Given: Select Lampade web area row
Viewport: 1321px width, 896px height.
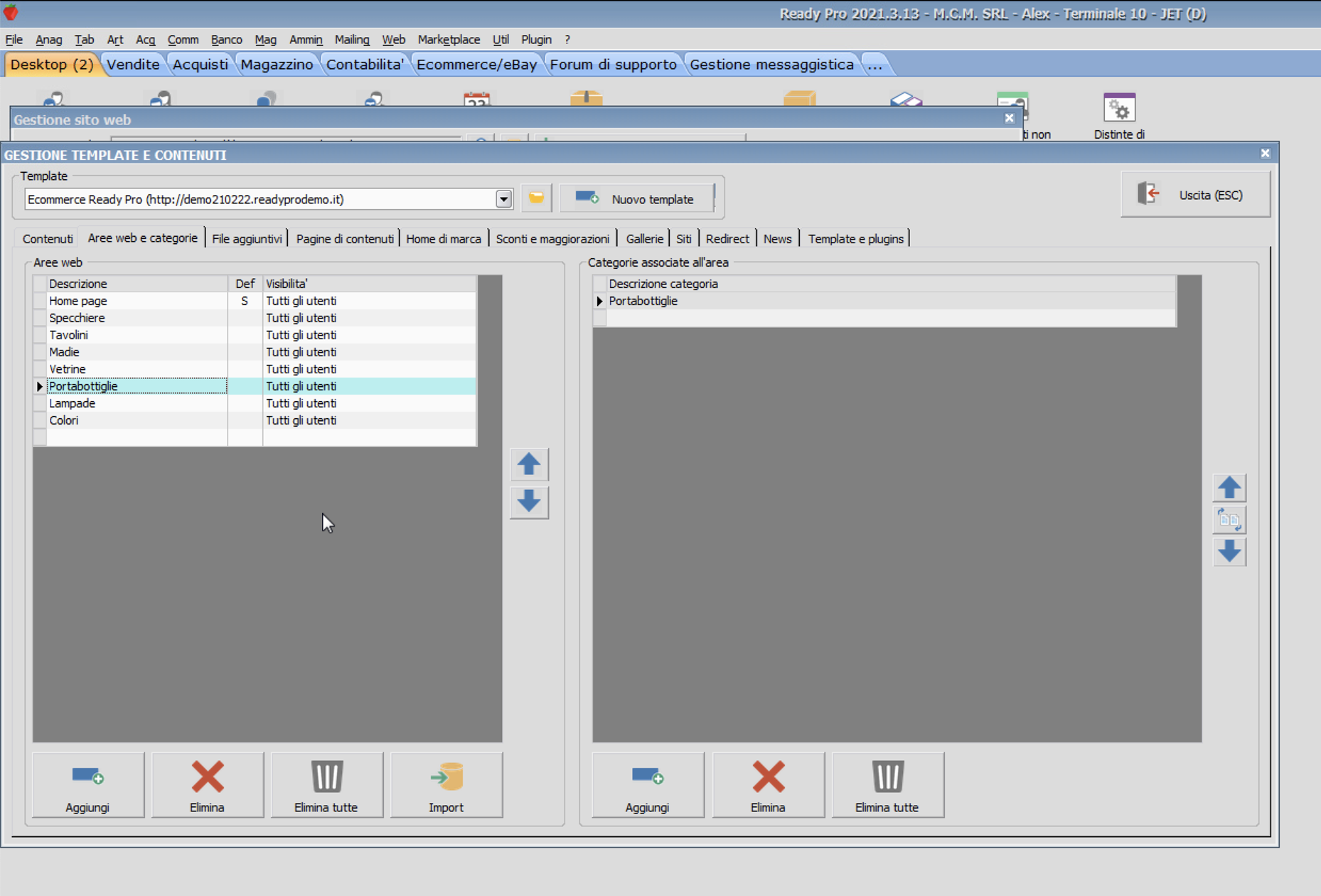Looking at the screenshot, I should (x=255, y=403).
